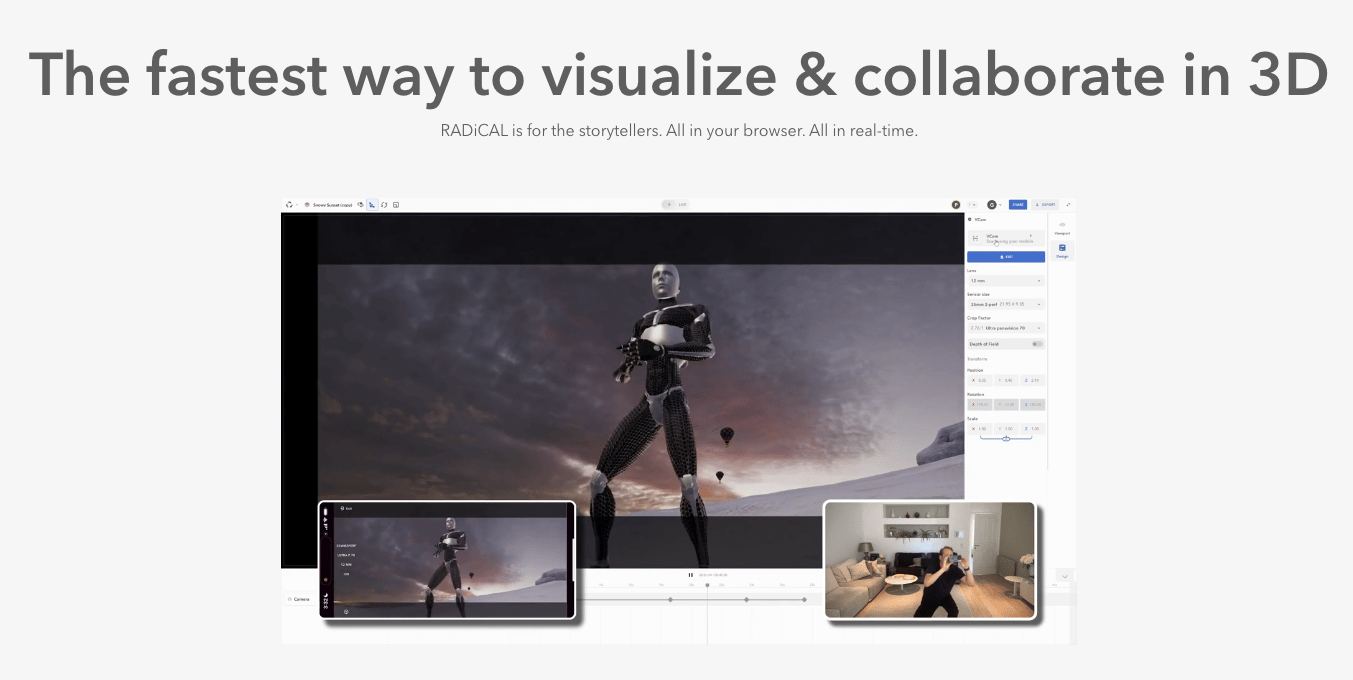This screenshot has height=680, width=1353.
Task: Click the Rotation Z field
Action: pyautogui.click(x=1032, y=404)
